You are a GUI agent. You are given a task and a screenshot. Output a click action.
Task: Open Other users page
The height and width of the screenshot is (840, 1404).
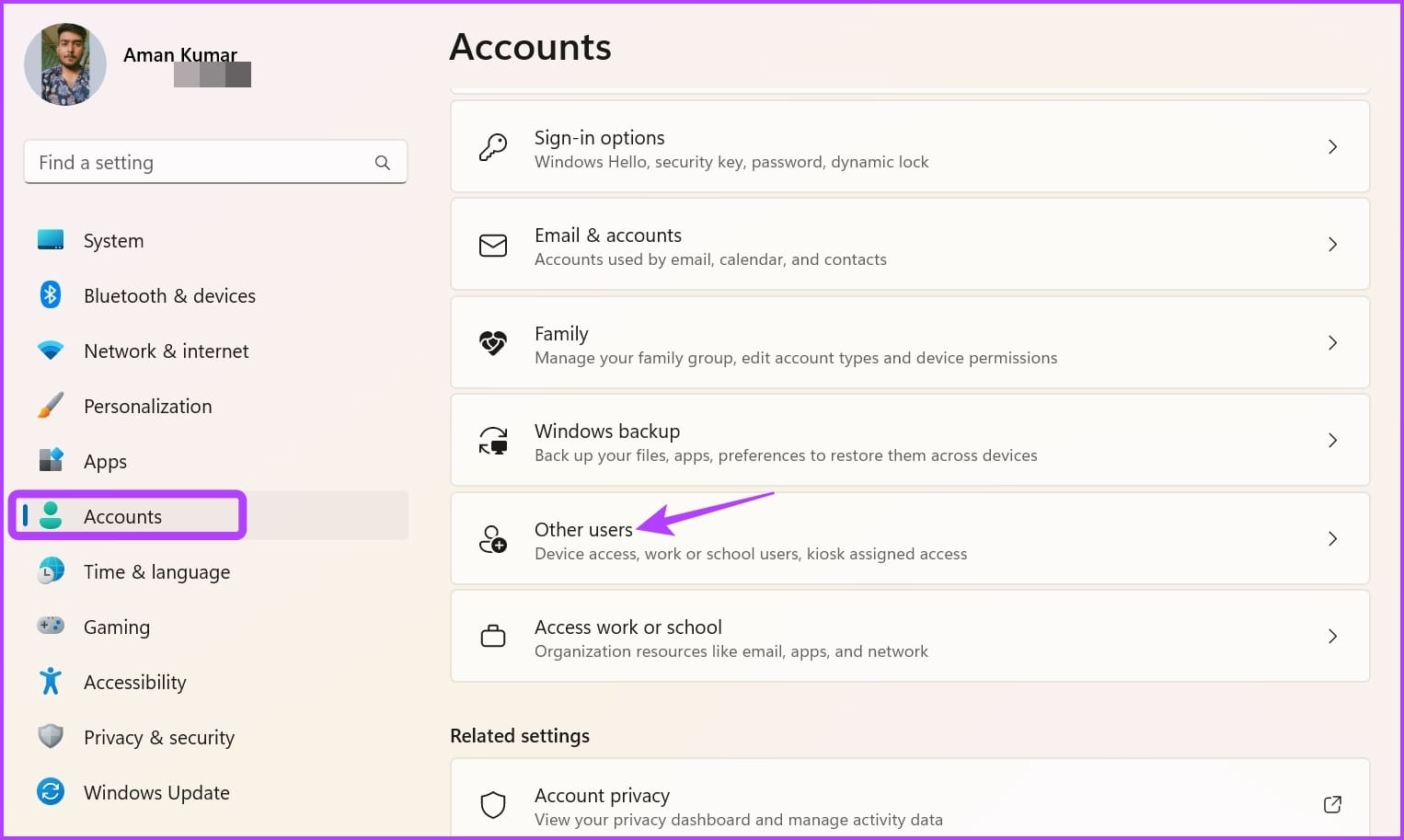910,538
